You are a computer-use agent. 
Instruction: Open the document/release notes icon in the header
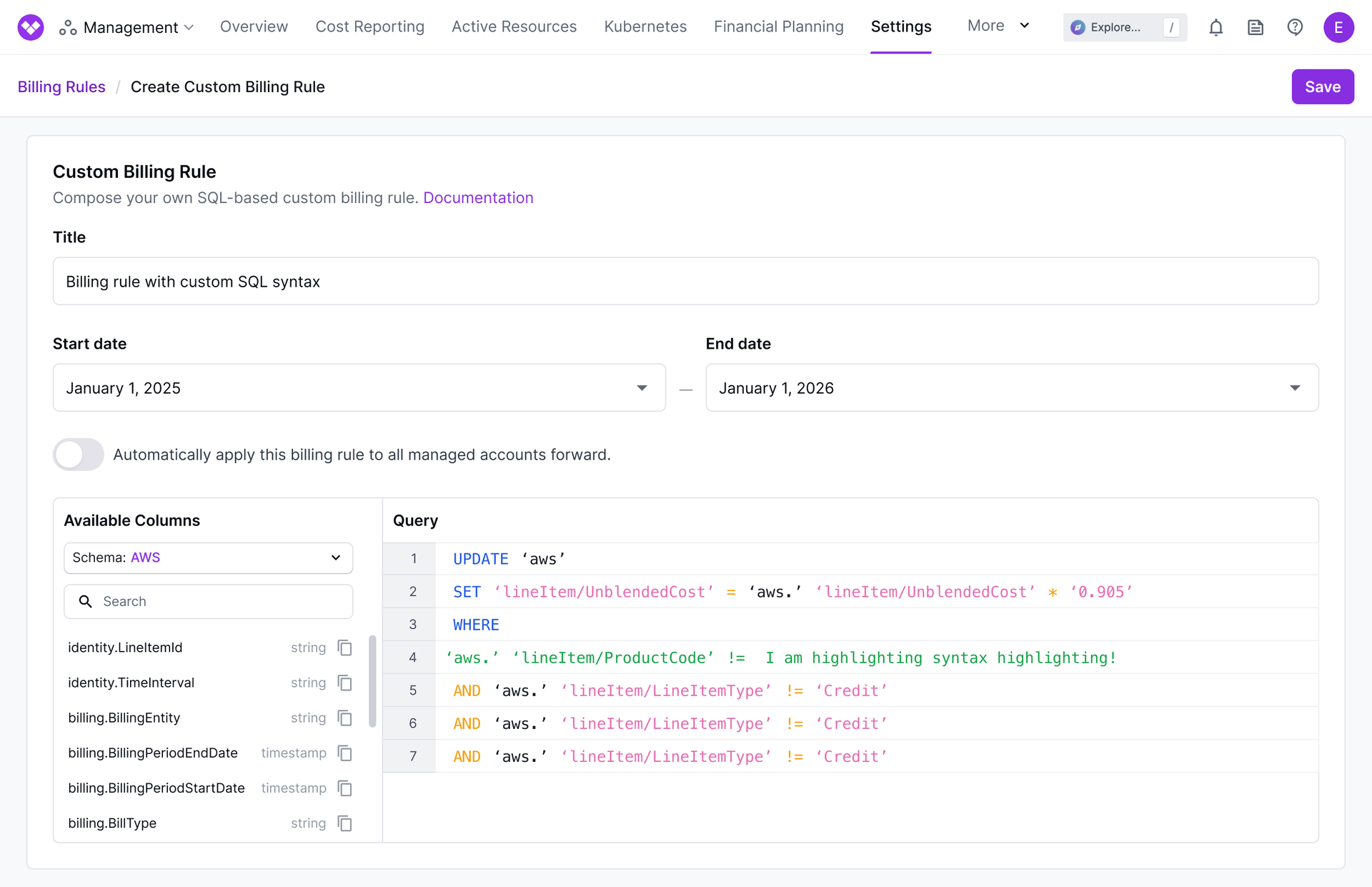1256,27
